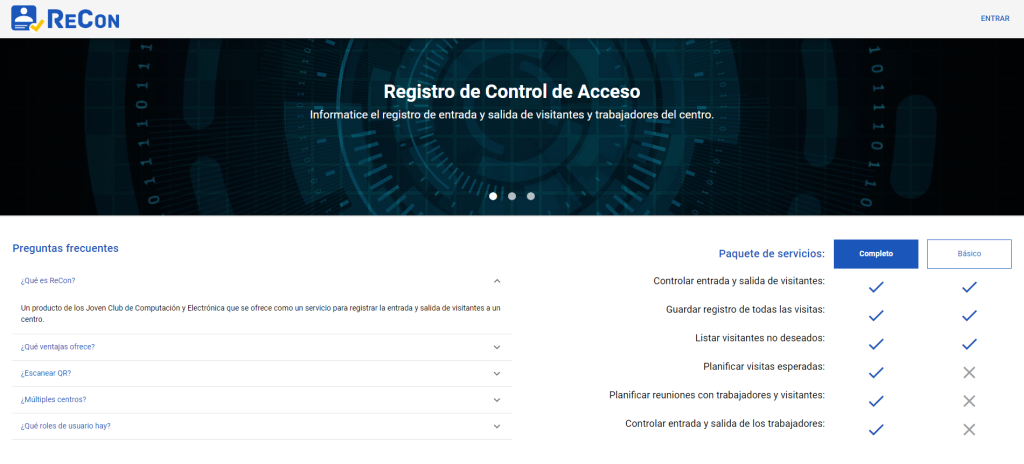
Task: Click 'Guardar registro de todas las visitas:' label
Action: tap(745, 309)
